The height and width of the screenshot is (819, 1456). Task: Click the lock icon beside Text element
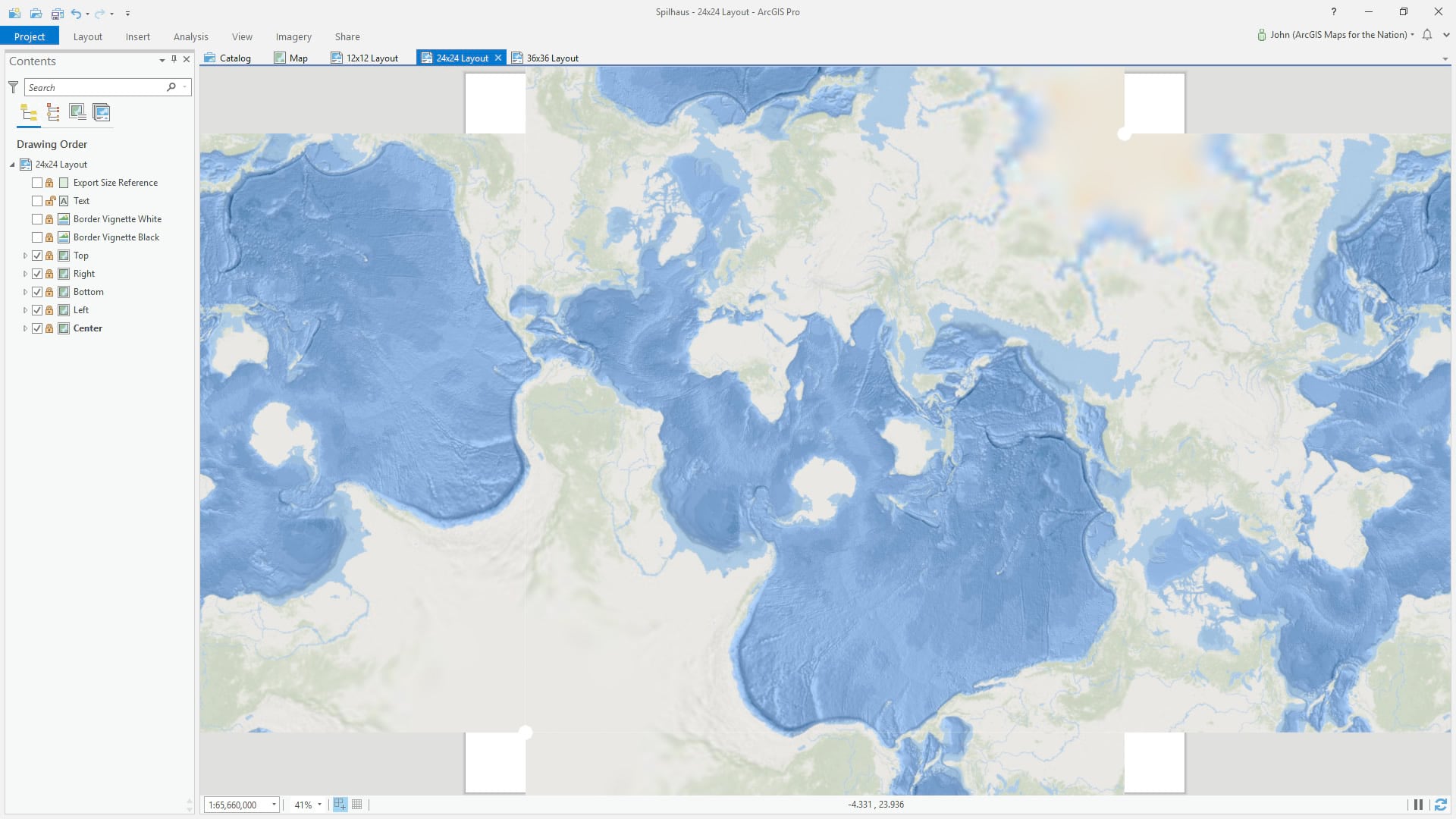tap(50, 201)
